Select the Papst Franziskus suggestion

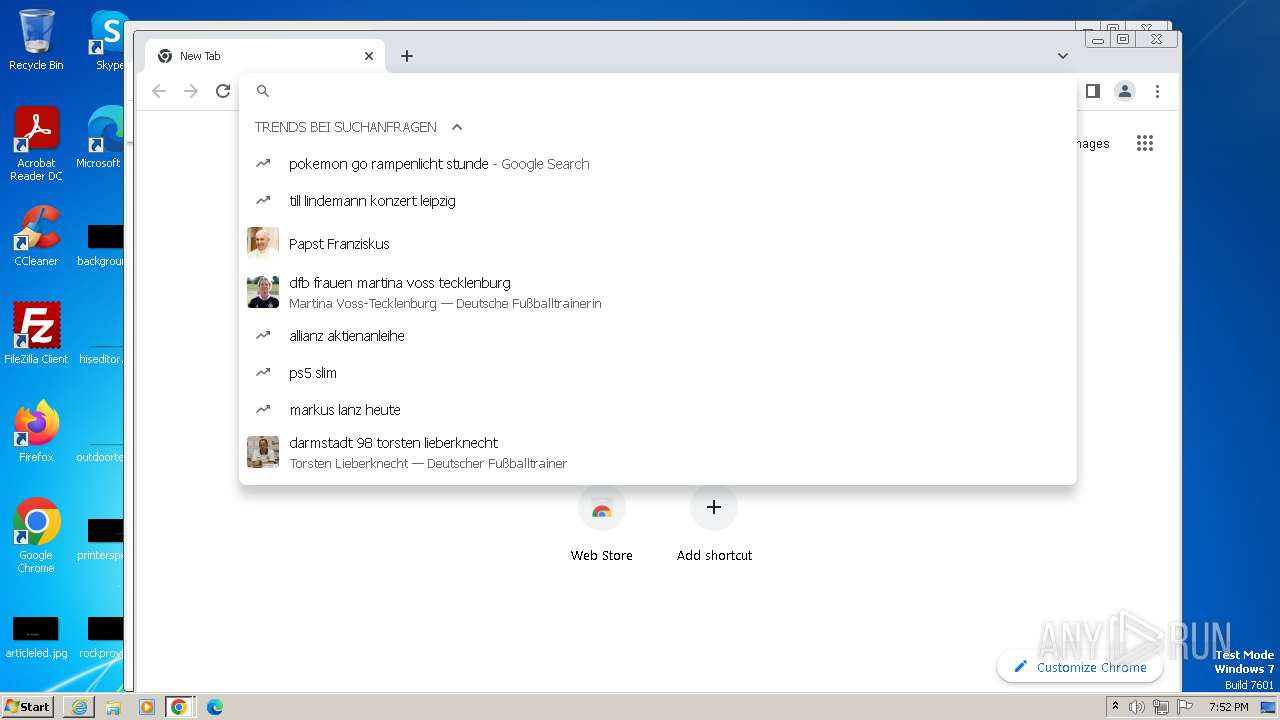pyautogui.click(x=658, y=244)
